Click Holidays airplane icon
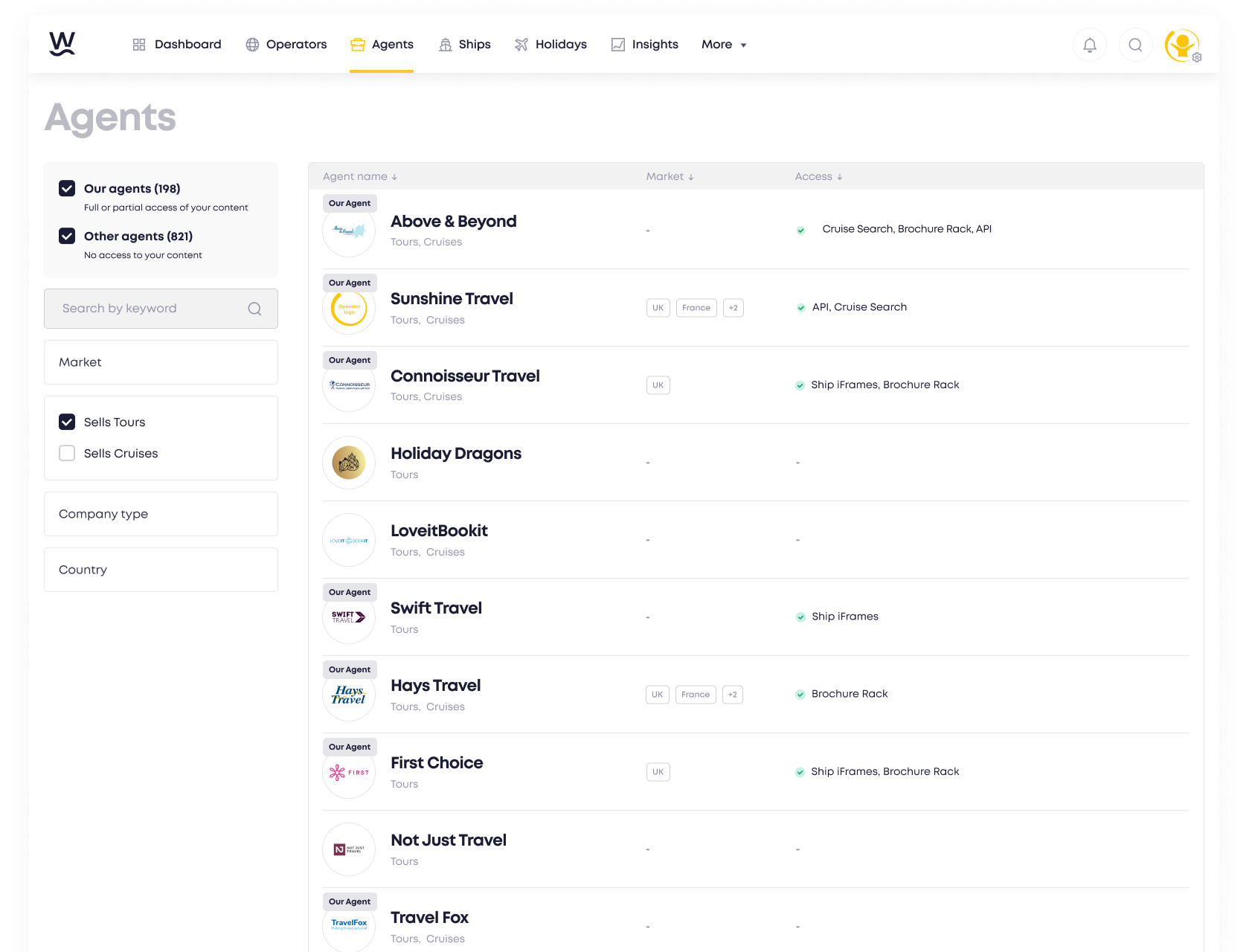 (521, 45)
